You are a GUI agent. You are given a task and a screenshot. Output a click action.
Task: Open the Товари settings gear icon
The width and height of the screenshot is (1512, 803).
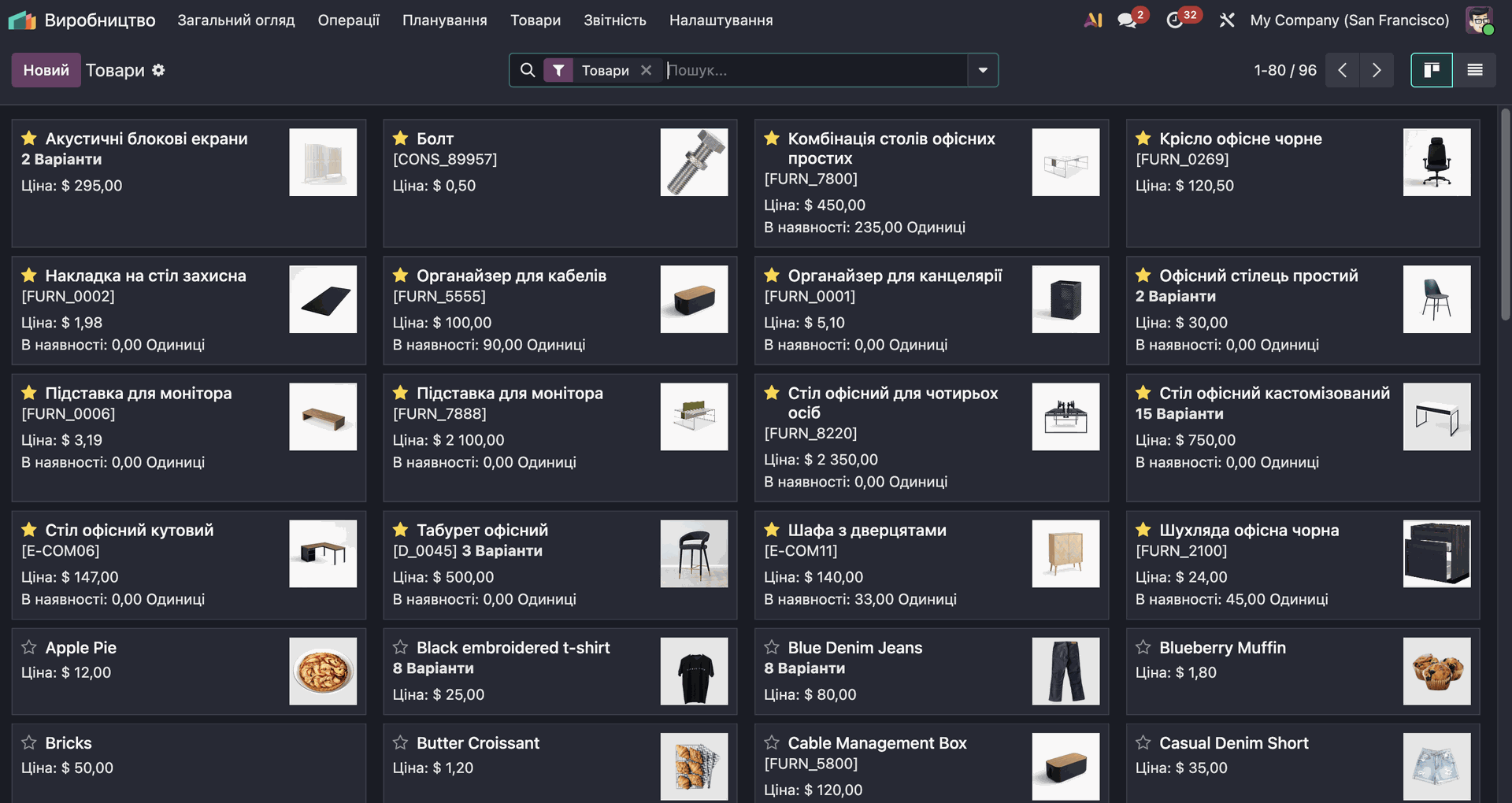[x=158, y=70]
